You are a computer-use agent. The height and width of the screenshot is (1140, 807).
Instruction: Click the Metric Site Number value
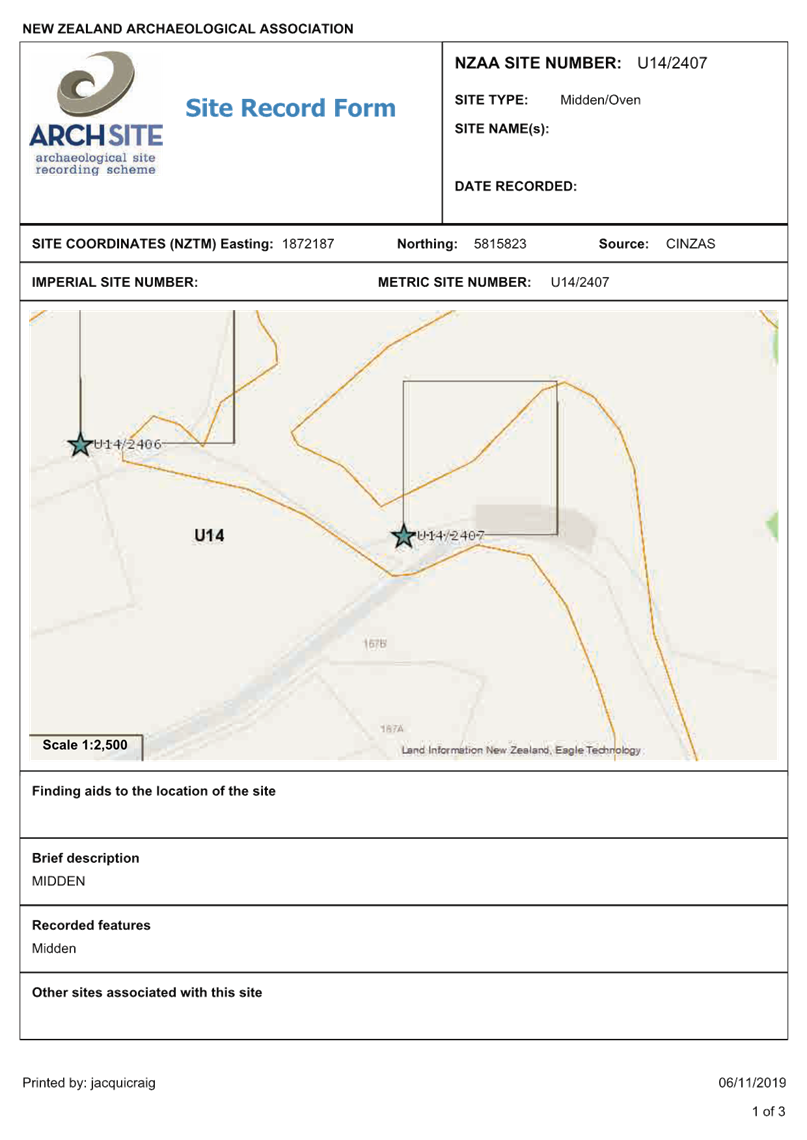(x=579, y=283)
